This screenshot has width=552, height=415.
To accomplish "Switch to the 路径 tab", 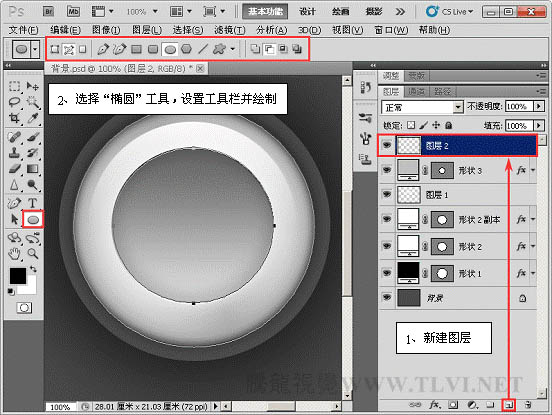I will point(443,92).
